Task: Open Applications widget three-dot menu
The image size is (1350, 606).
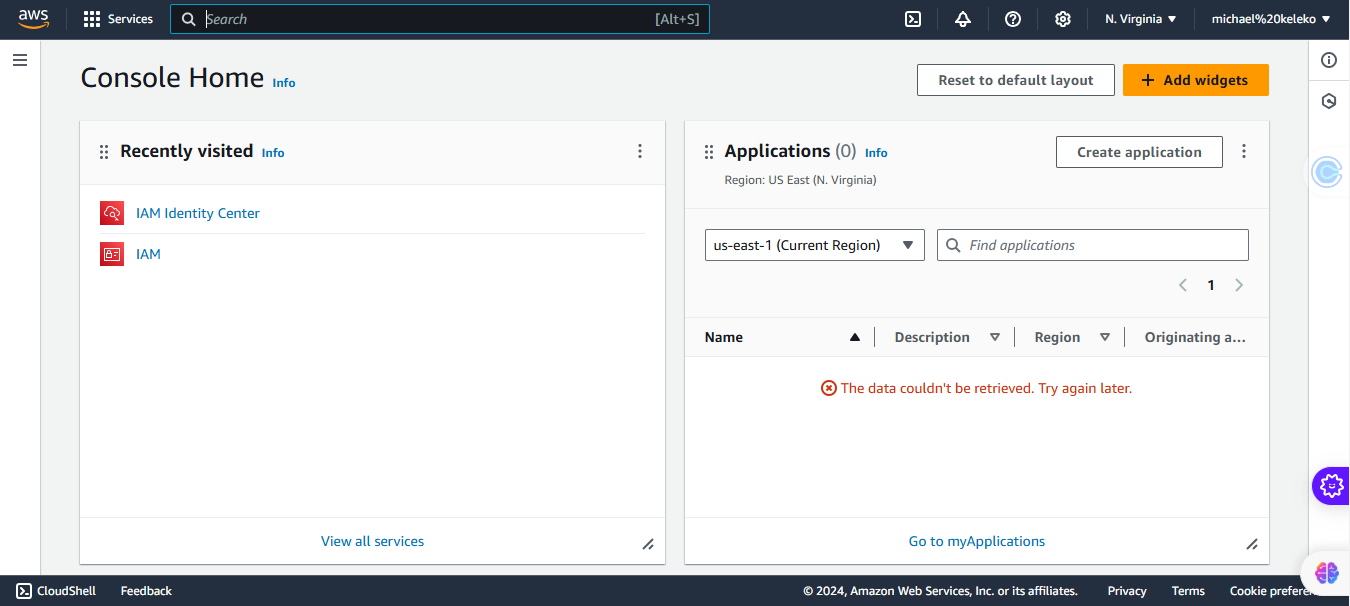Action: tap(1244, 151)
